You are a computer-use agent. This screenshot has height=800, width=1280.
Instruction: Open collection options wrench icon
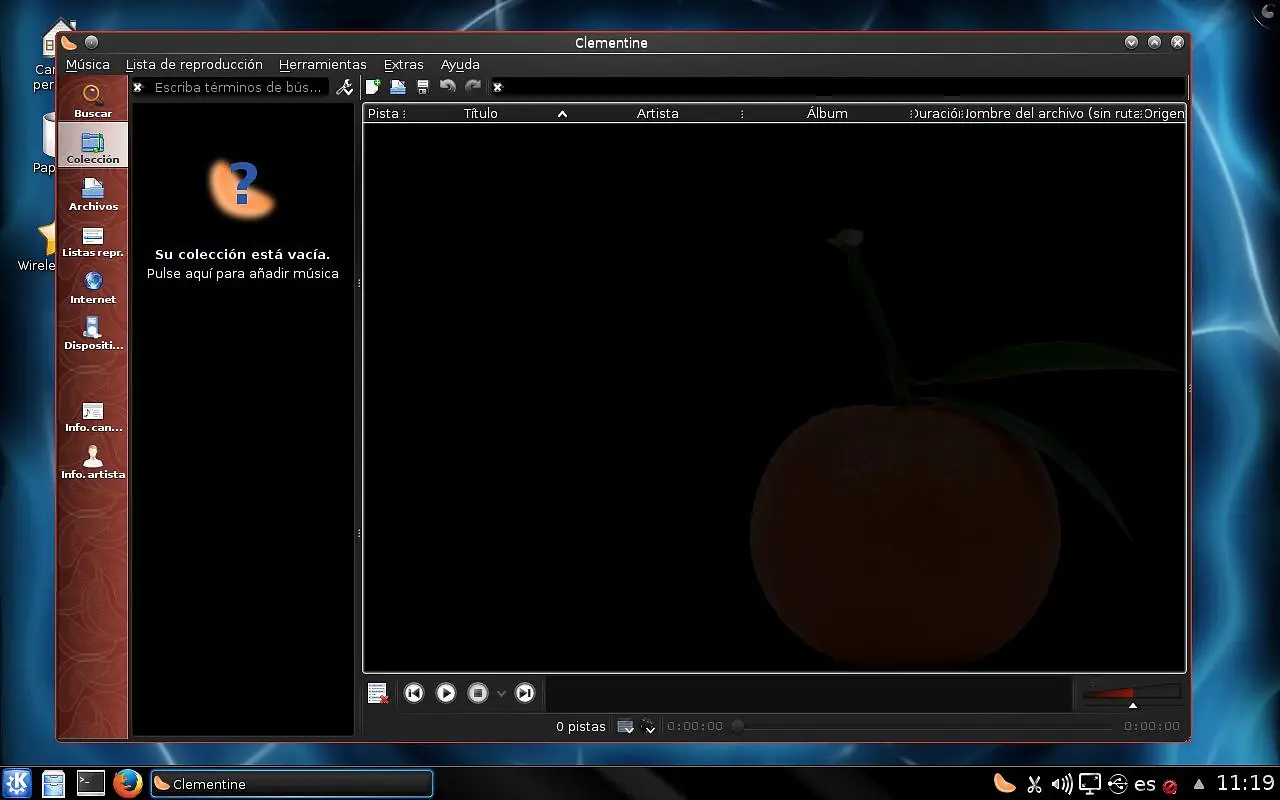(345, 87)
